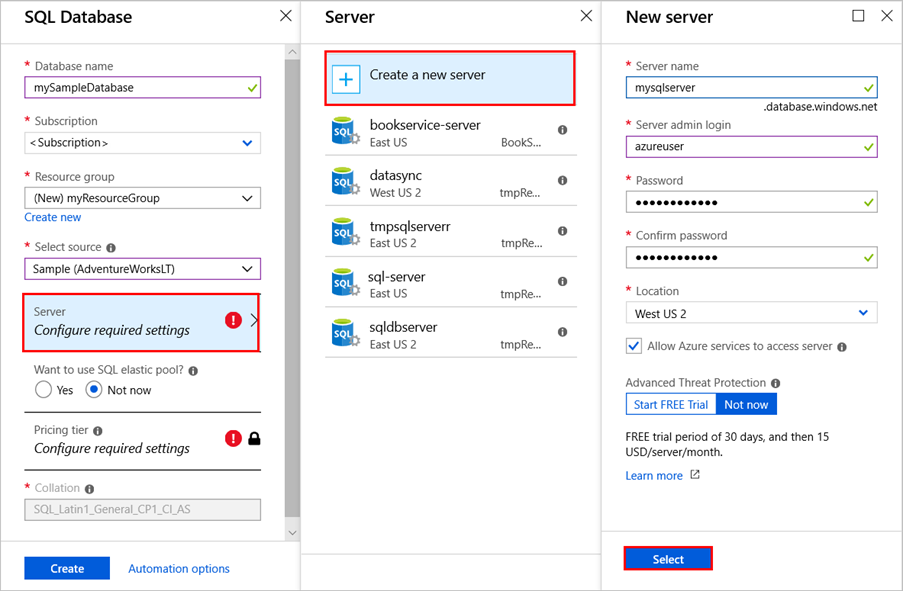Toggle Allow Azure services to access server

tap(633, 346)
